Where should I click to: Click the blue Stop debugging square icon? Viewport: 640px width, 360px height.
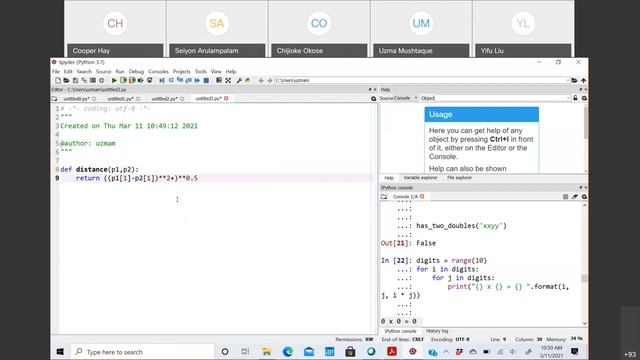point(207,80)
